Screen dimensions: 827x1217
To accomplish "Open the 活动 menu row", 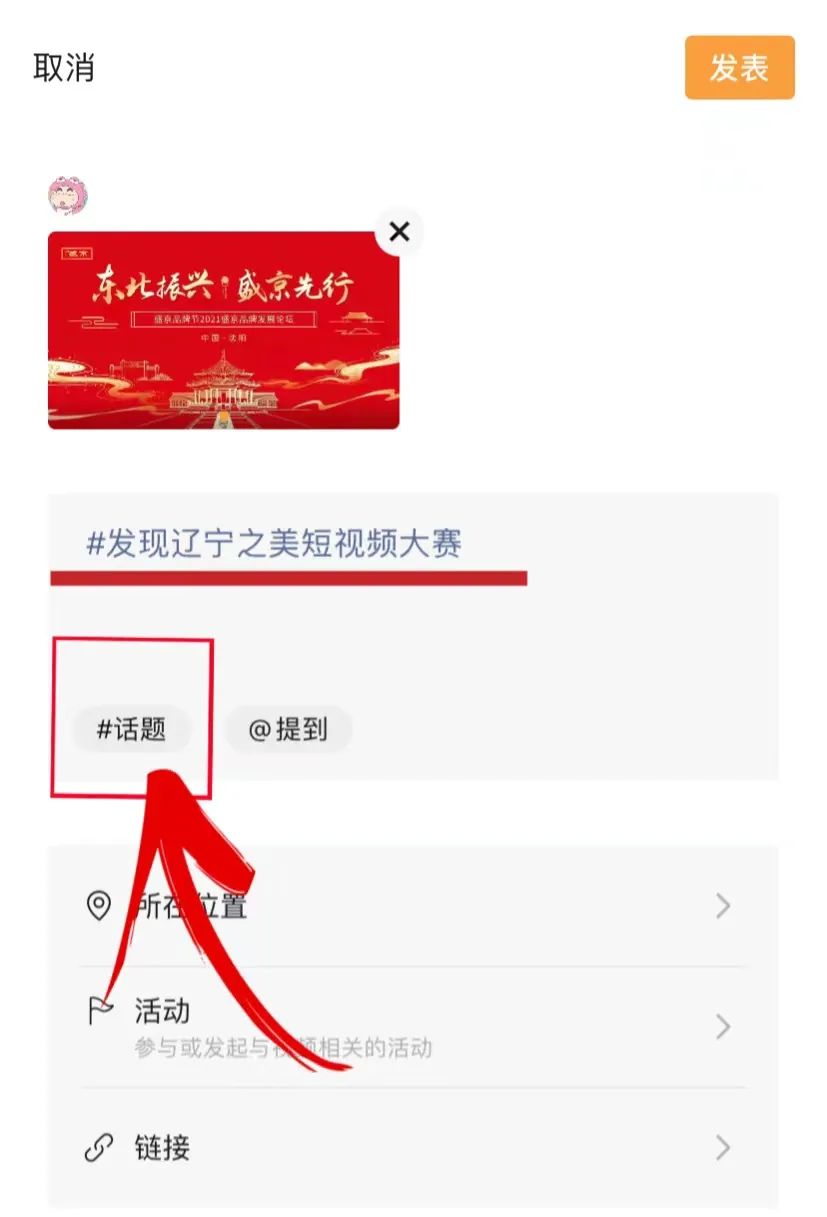I will point(412,1027).
